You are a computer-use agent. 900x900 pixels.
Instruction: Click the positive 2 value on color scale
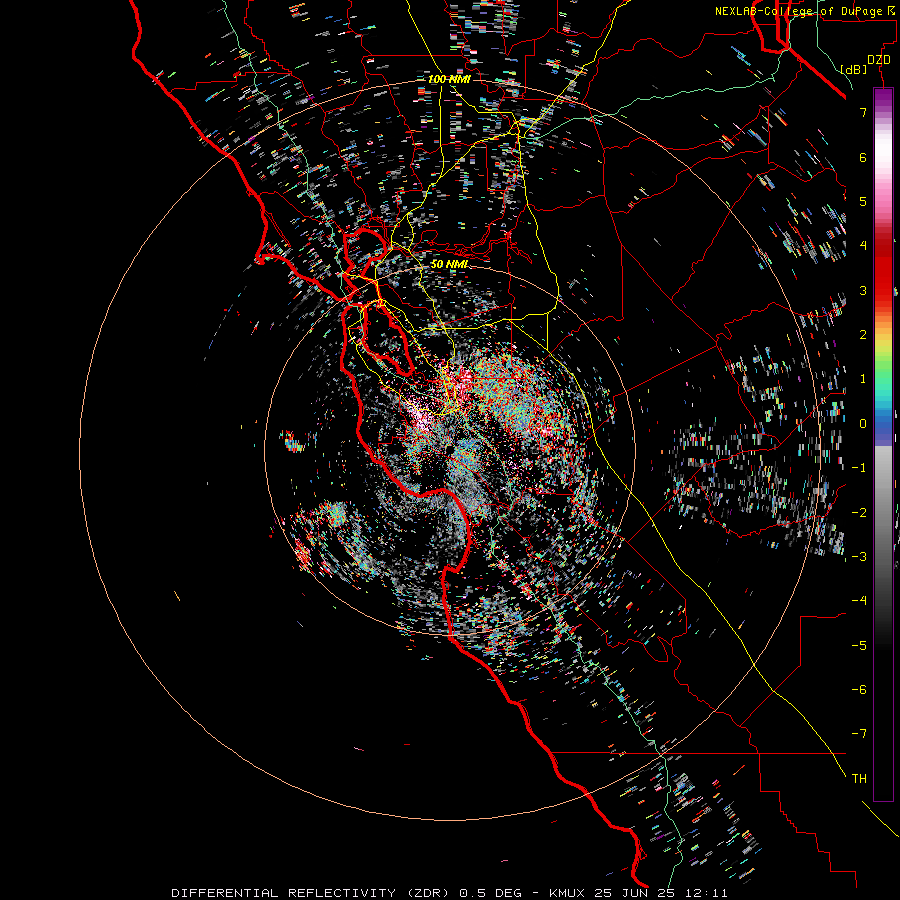(863, 335)
